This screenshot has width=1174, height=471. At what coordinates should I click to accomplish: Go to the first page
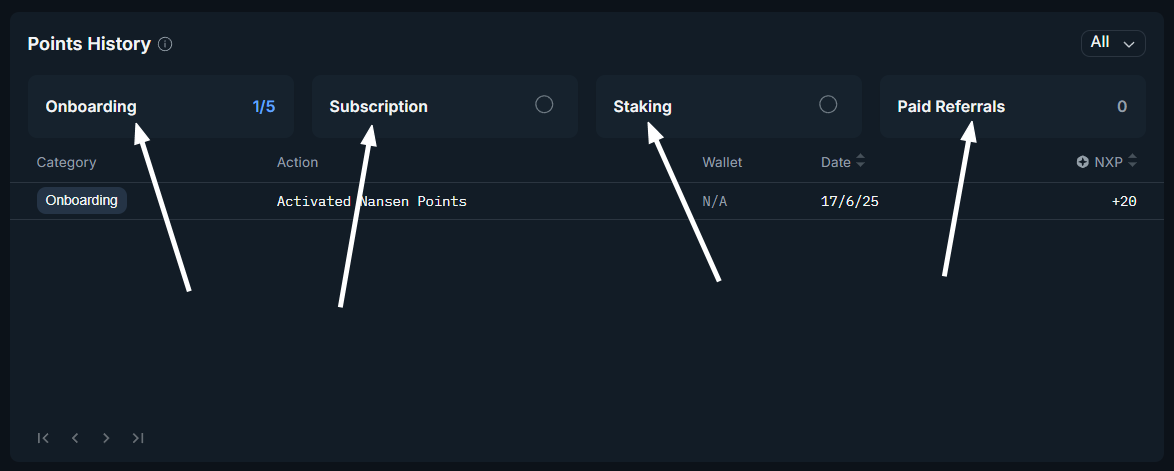43,438
